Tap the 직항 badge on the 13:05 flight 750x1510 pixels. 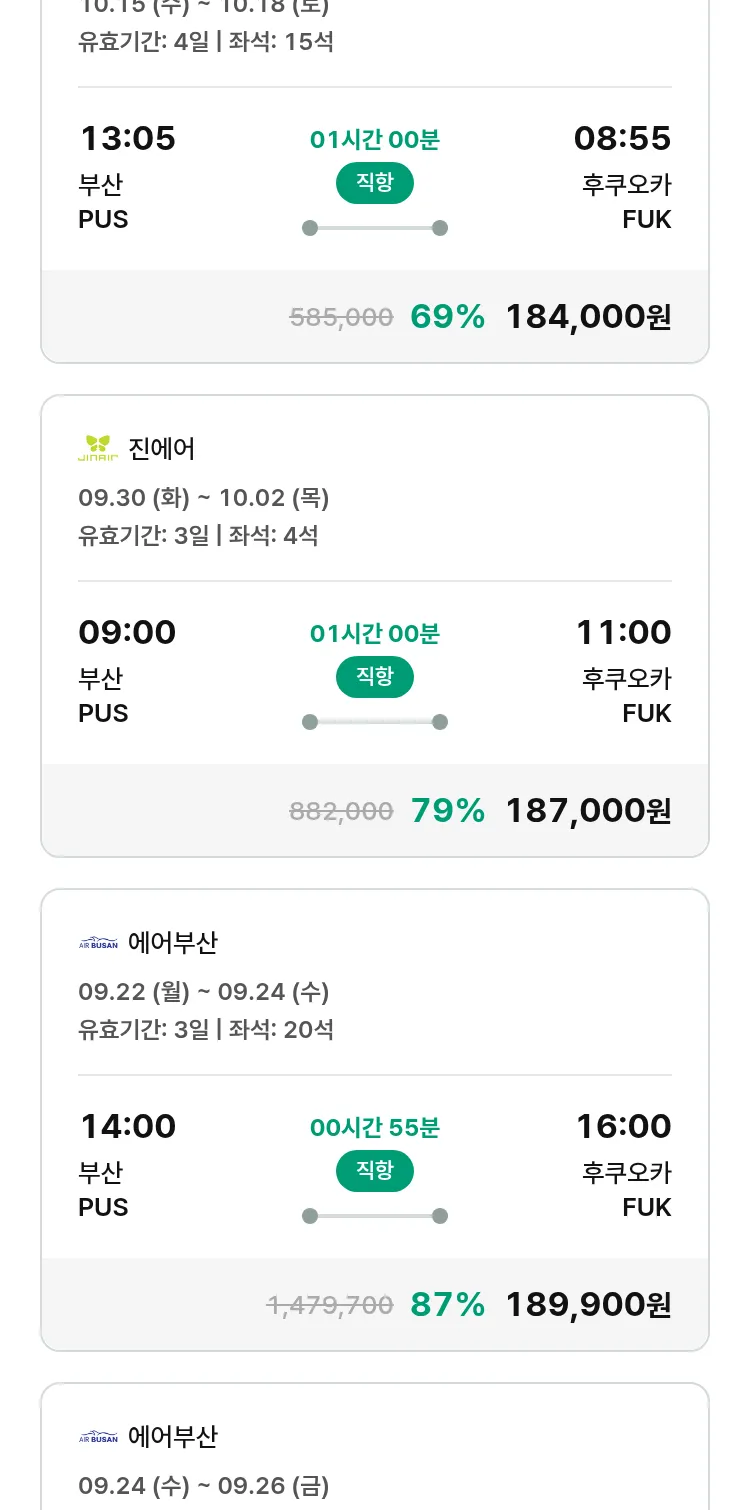pyautogui.click(x=375, y=183)
